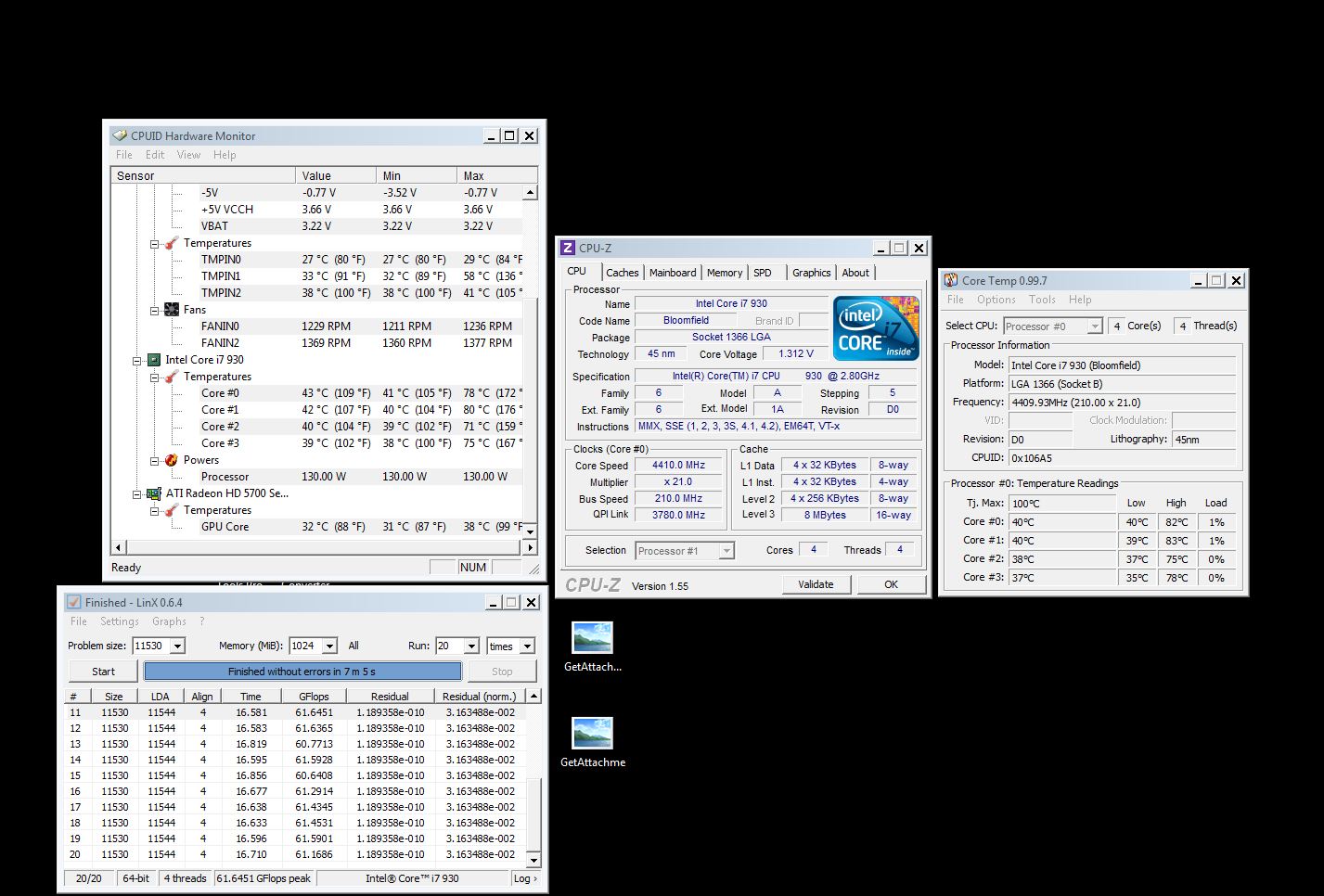Open Graphs menu in LinX
This screenshot has width=1324, height=896.
169,621
